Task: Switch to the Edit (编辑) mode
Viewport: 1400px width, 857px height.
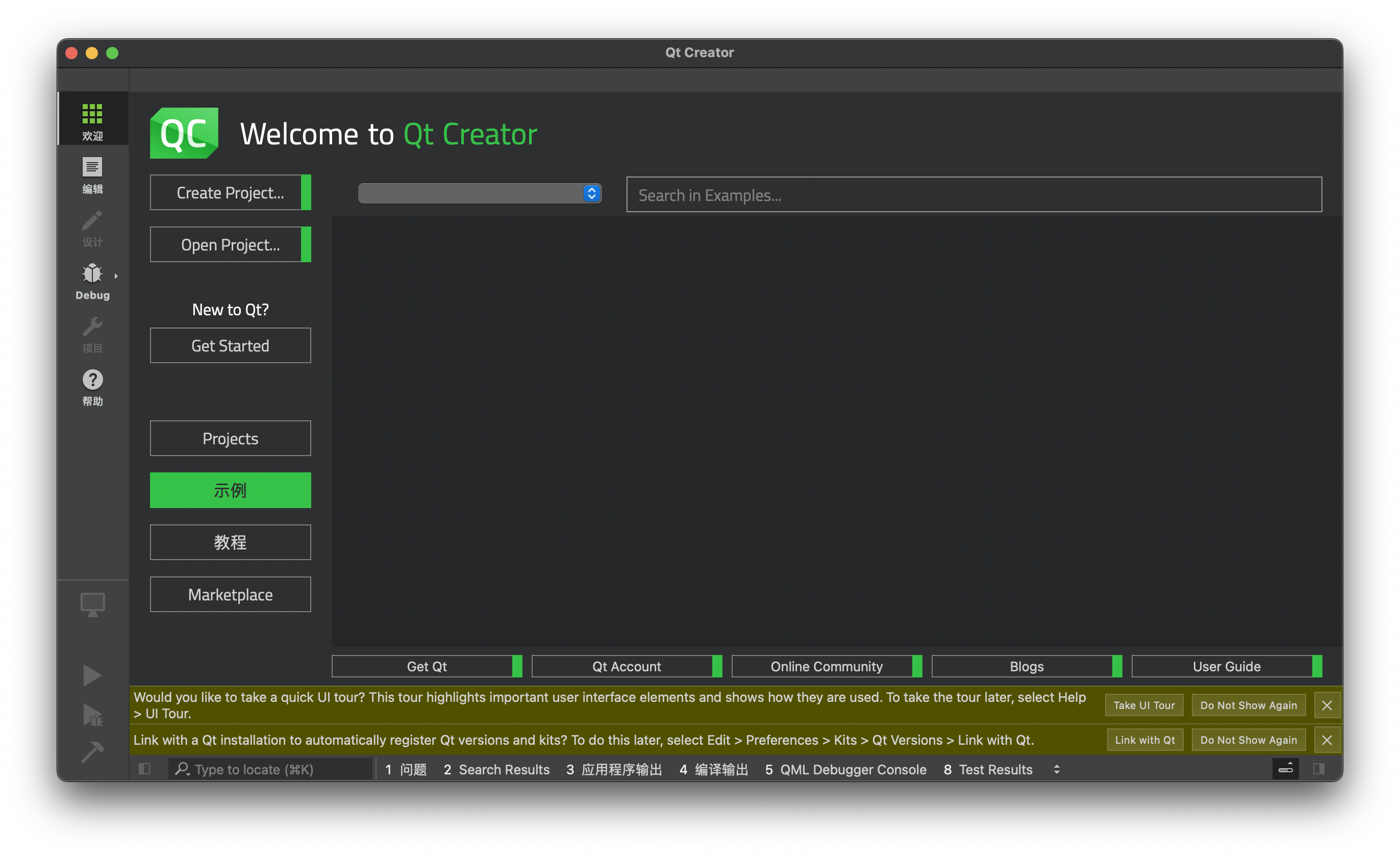Action: (93, 175)
